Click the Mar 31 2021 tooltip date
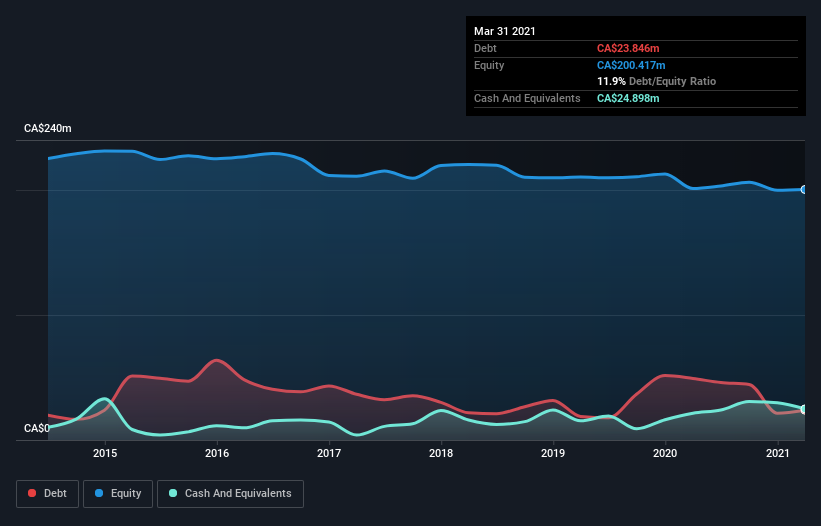The height and width of the screenshot is (526, 821). (x=505, y=31)
